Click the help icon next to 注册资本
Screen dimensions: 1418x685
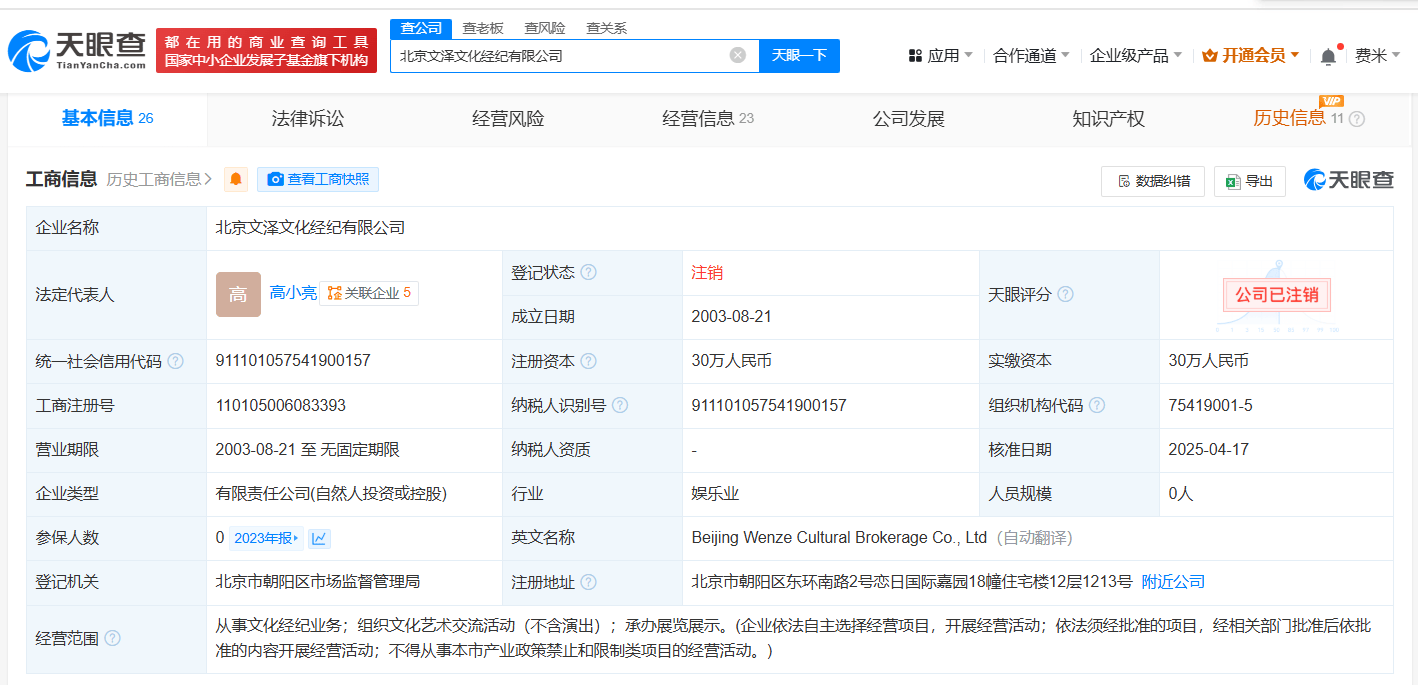point(588,361)
